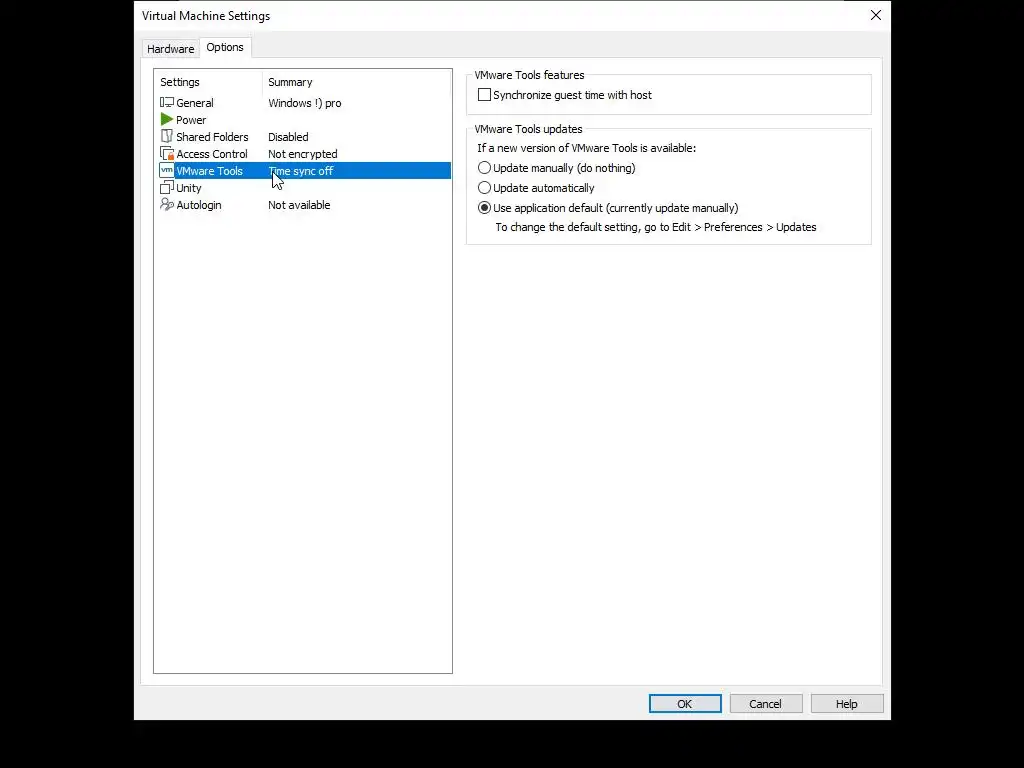
Task: Click the Unity windows icon
Action: click(167, 187)
